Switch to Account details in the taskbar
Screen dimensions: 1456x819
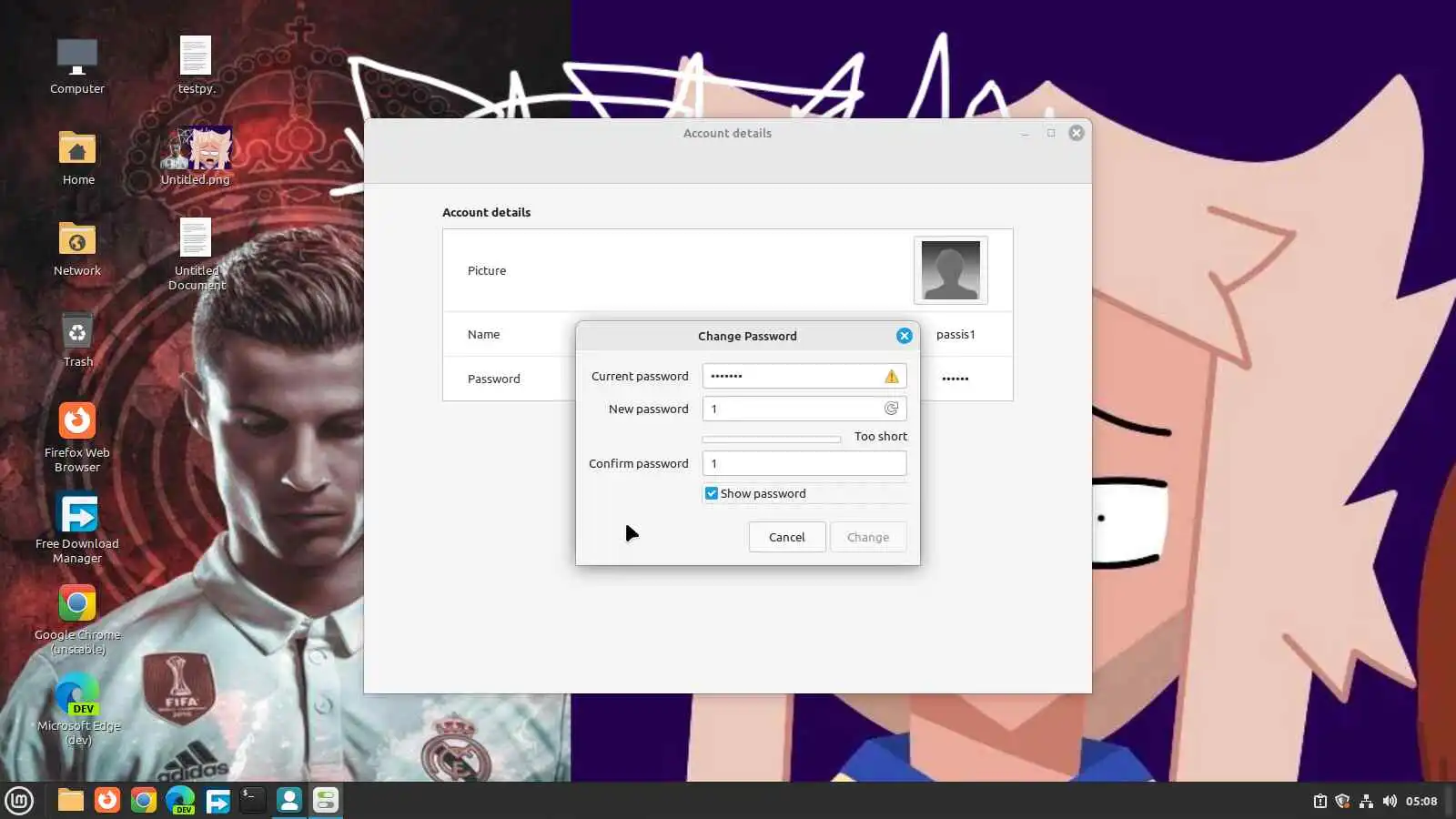point(289,800)
